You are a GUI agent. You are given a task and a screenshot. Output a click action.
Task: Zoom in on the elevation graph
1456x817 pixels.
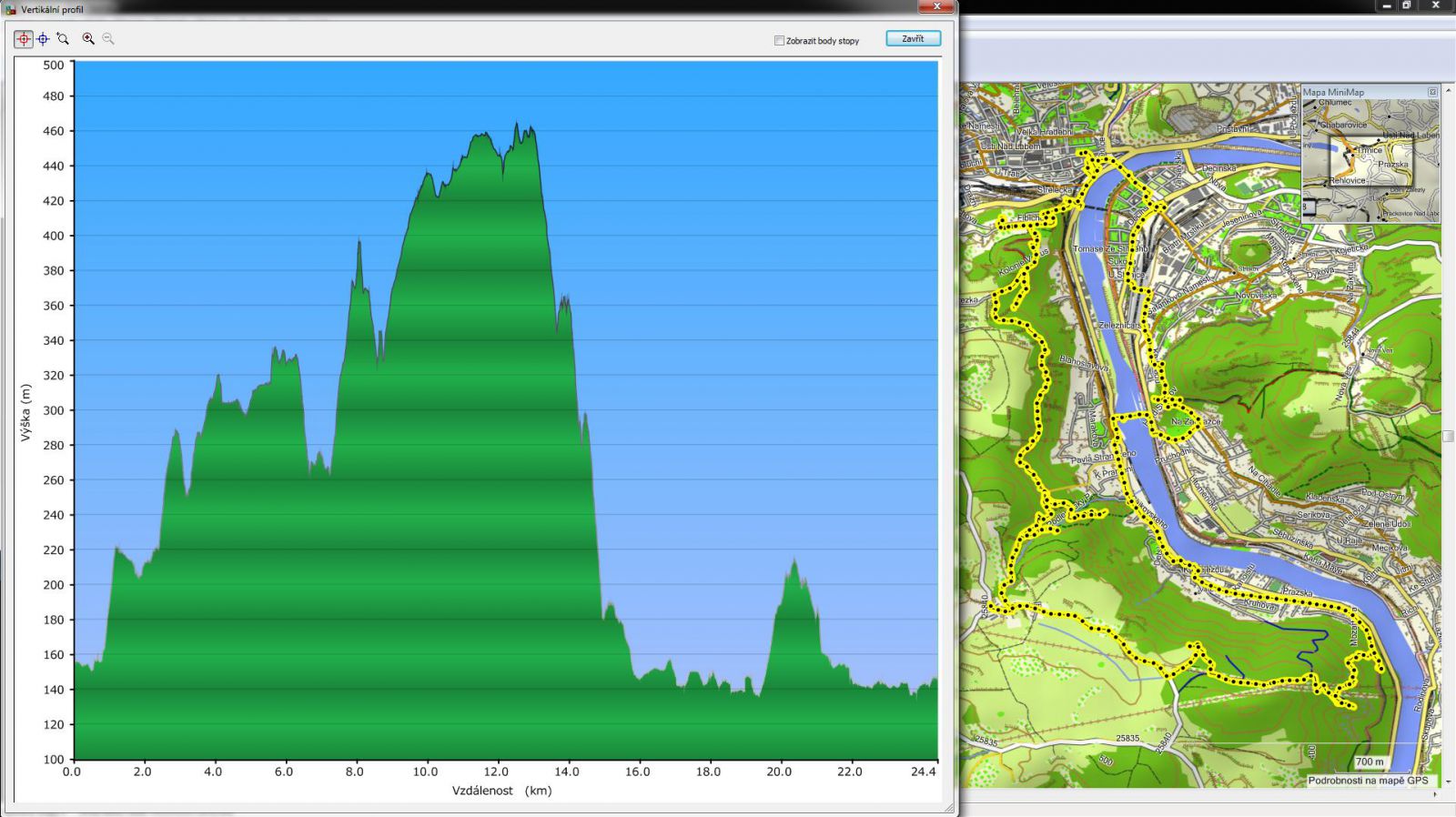point(88,39)
